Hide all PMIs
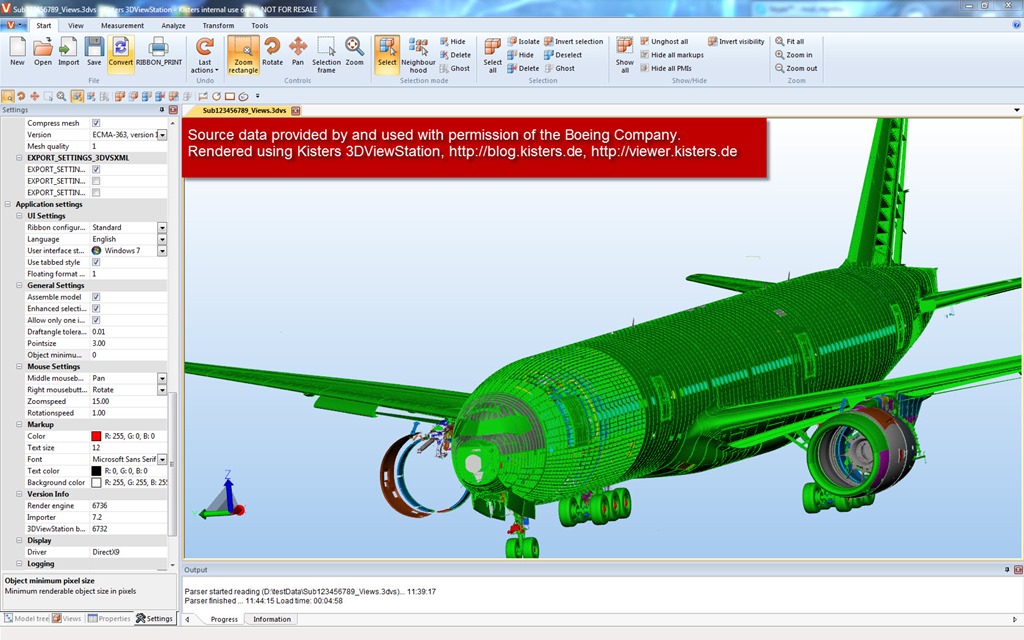 tap(666, 68)
